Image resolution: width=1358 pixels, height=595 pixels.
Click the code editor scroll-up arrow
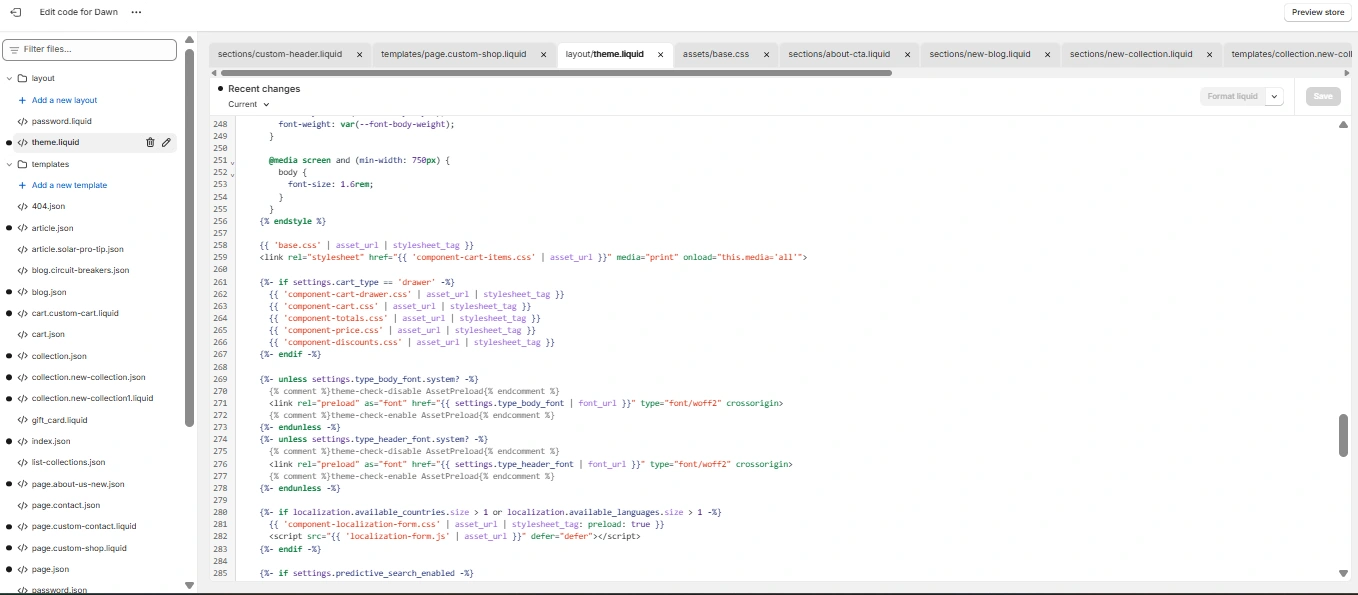coord(1343,125)
